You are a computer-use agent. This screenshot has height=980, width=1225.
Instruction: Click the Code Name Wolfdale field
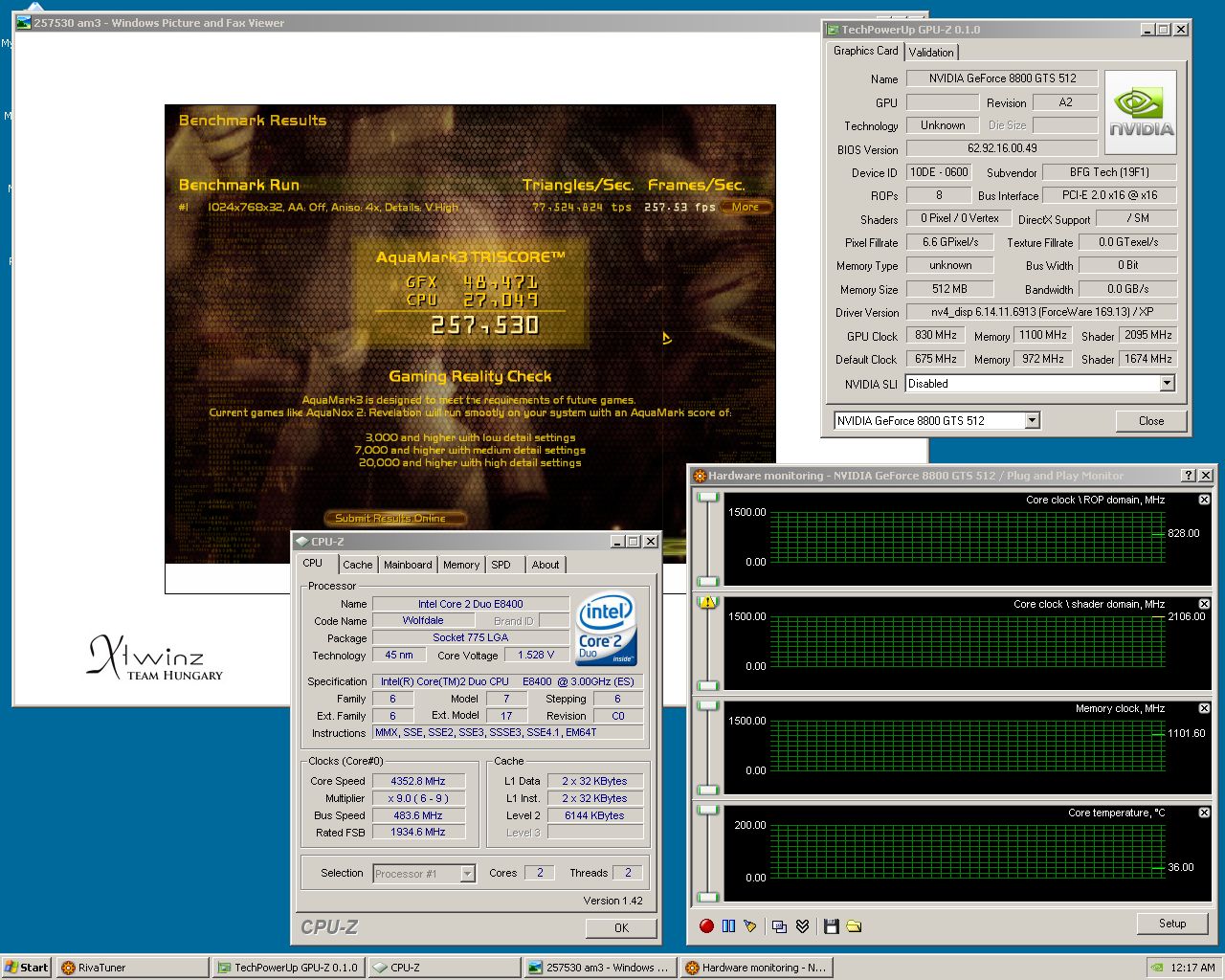(423, 621)
